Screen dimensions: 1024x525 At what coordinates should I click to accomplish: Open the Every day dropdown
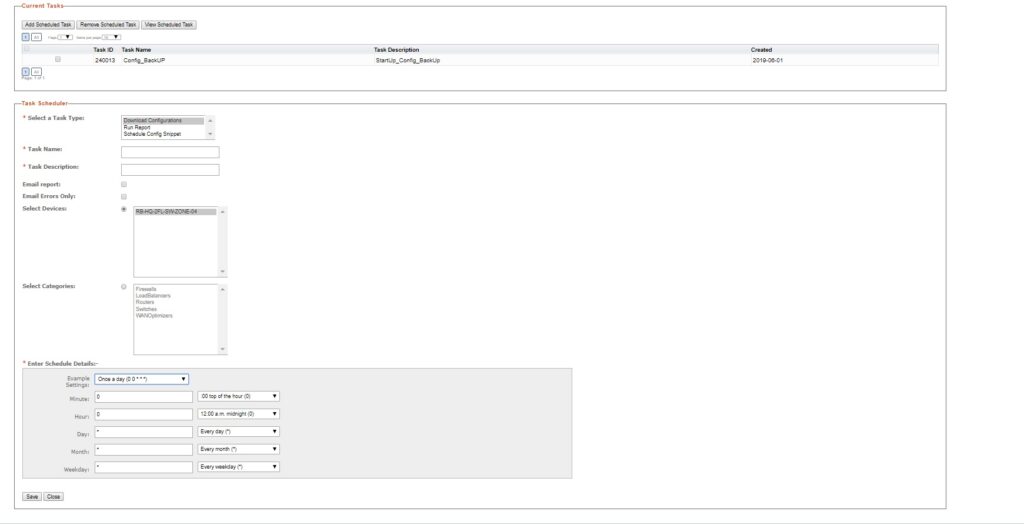238,432
